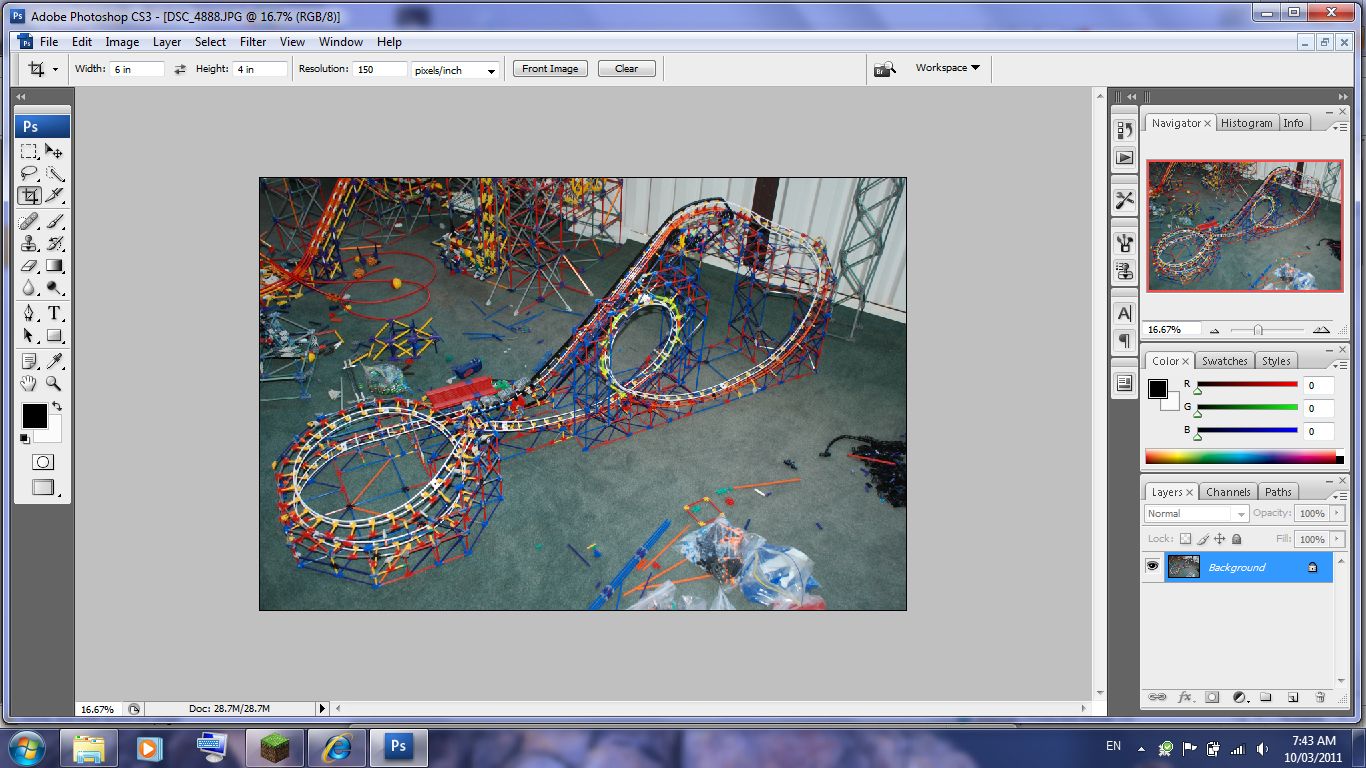Change the screen mode
This screenshot has height=768, width=1366.
tap(43, 488)
